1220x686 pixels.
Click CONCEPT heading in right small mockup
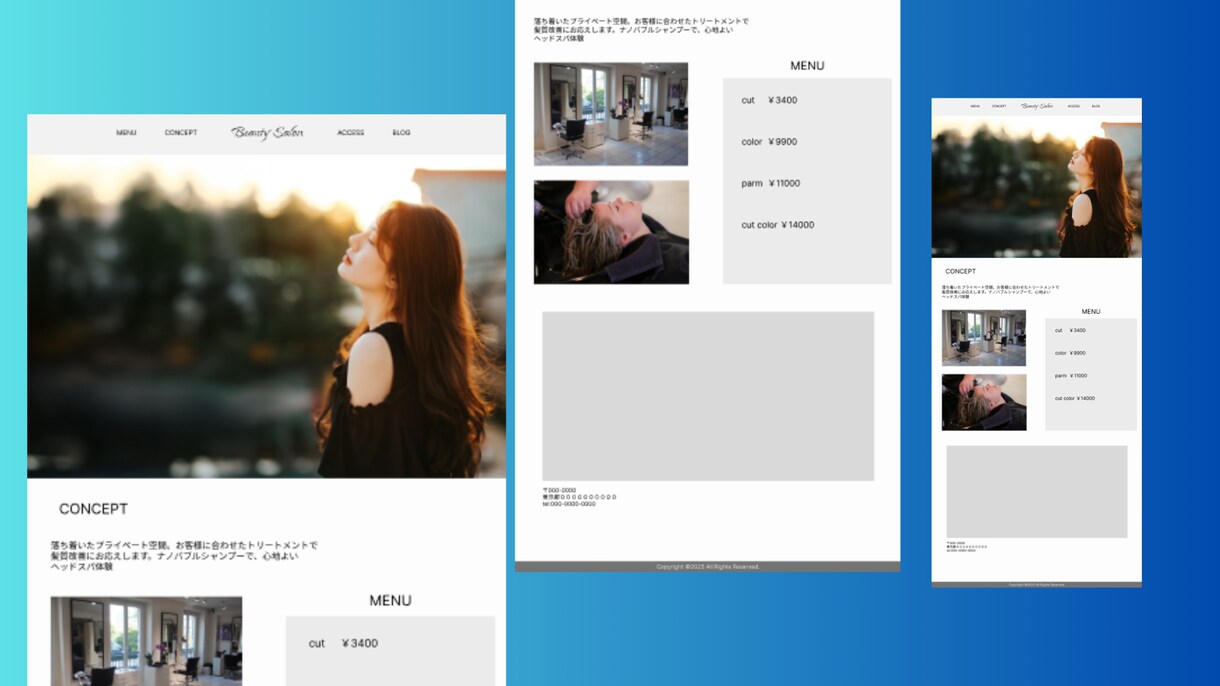point(960,271)
